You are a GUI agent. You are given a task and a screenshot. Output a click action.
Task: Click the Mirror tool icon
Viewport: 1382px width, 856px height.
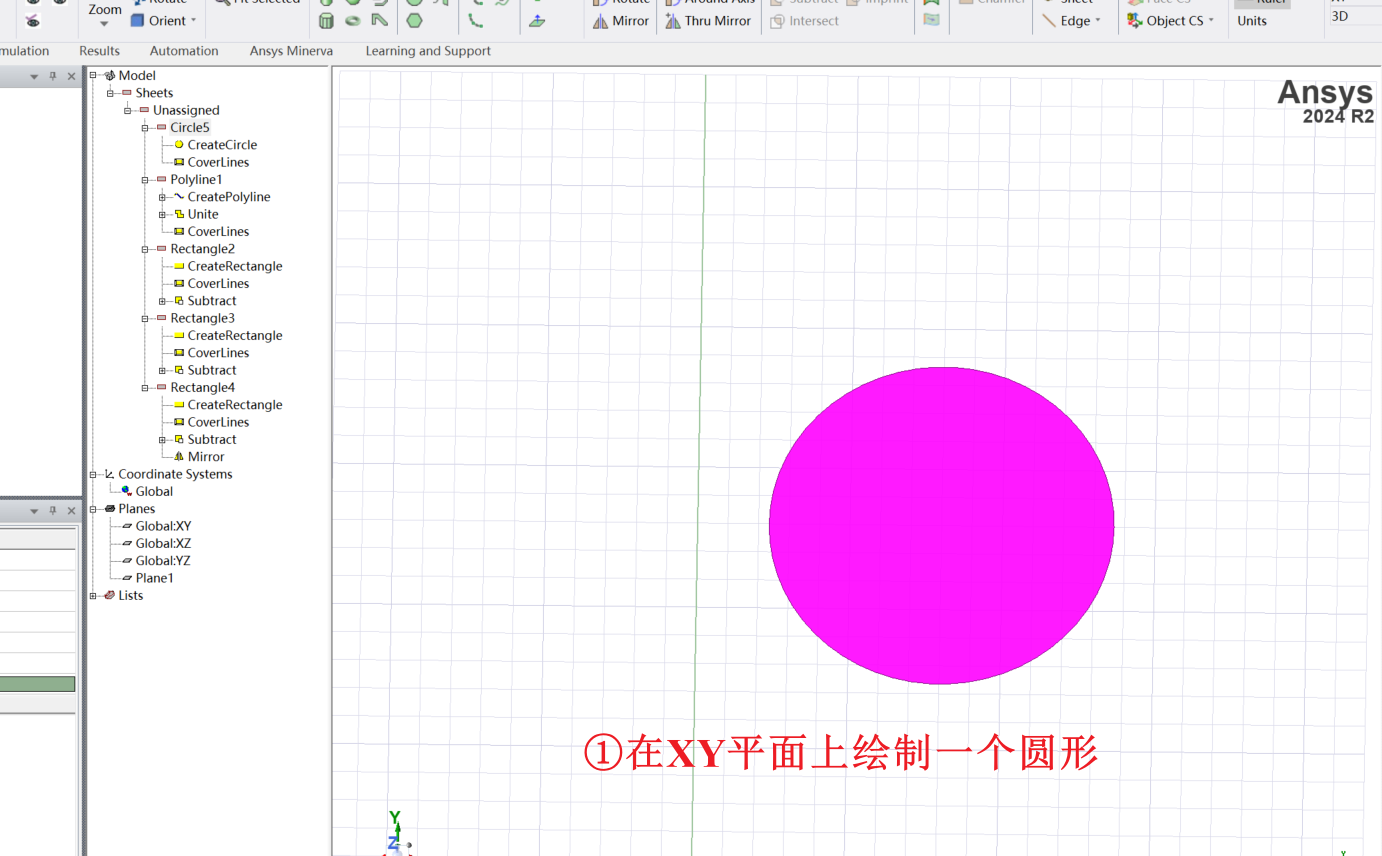pyautogui.click(x=601, y=21)
